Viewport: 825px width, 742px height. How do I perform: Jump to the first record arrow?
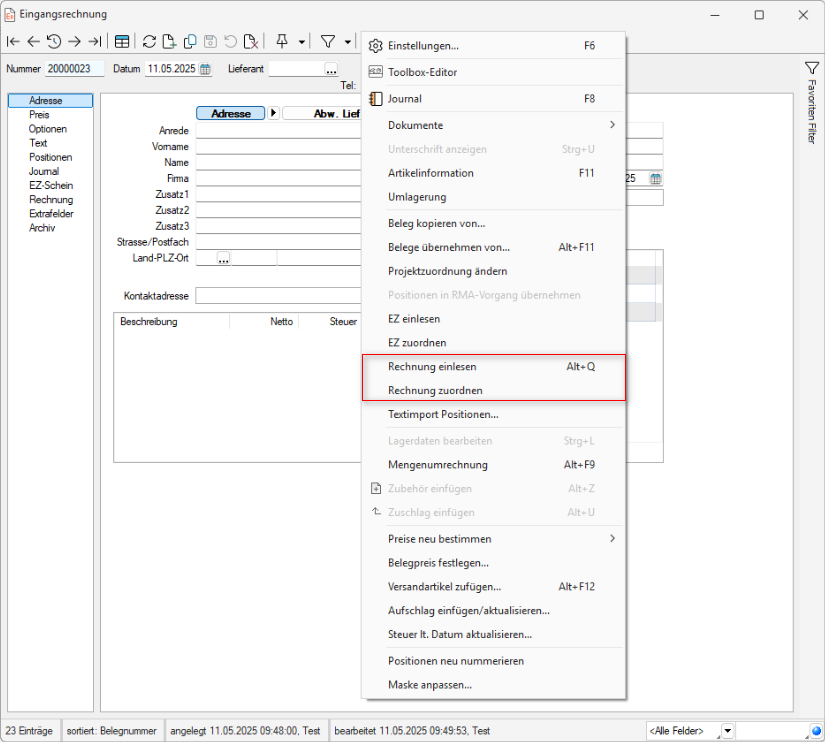pyautogui.click(x=13, y=41)
